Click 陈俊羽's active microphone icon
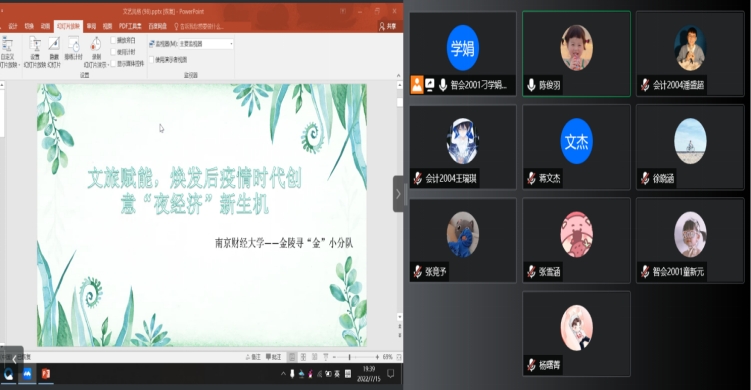This screenshot has width=751, height=390. pos(531,85)
